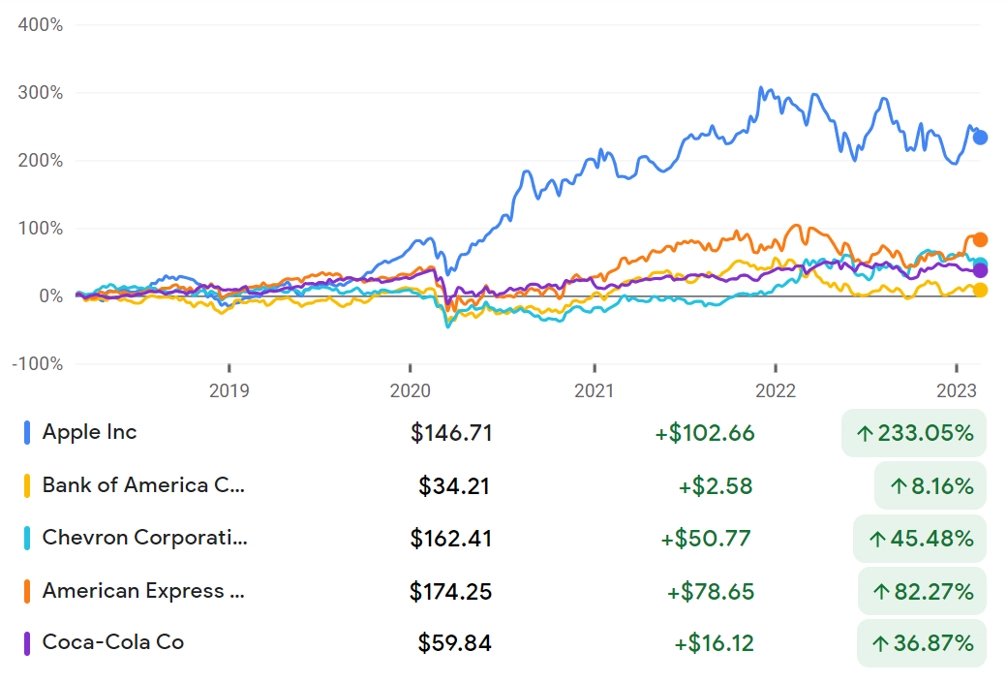Click the 82.27% gain badge

click(x=922, y=591)
